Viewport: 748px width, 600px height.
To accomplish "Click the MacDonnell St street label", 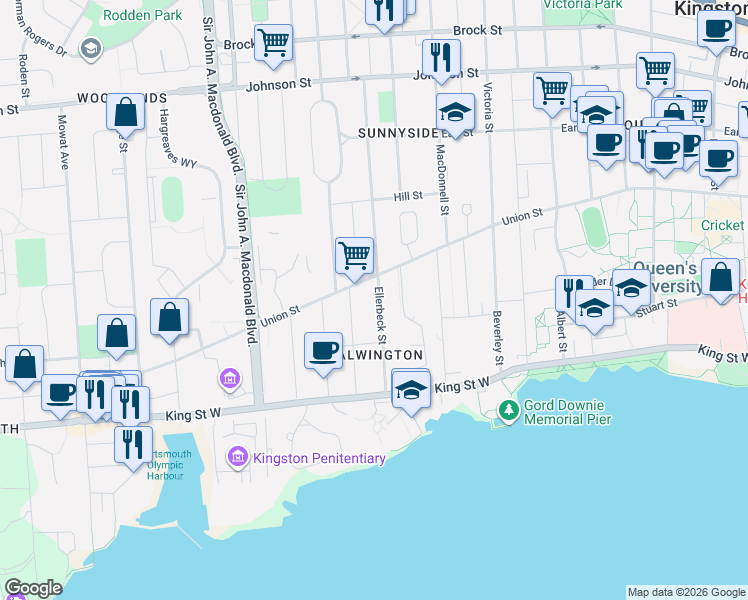I will tap(443, 180).
